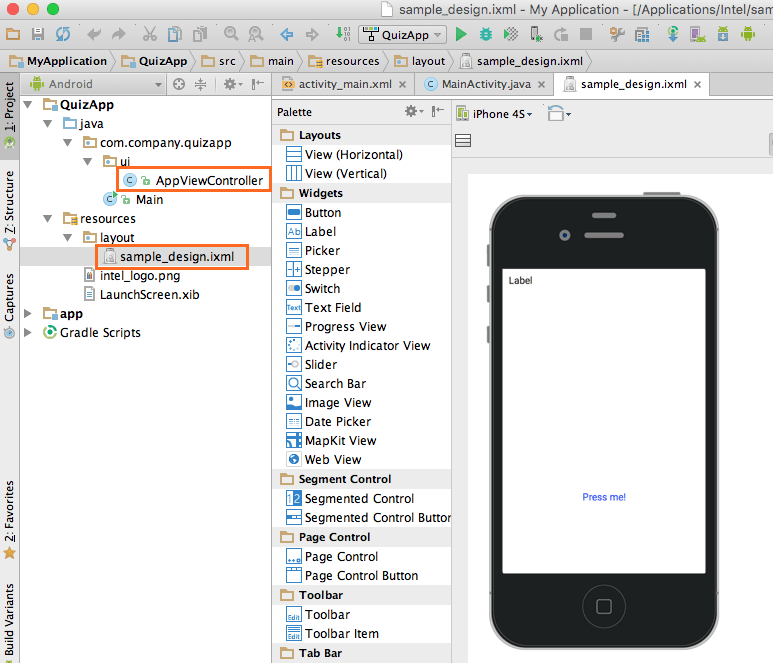The width and height of the screenshot is (773, 663).
Task: Click the Save All toolbar icon
Action: [38, 34]
